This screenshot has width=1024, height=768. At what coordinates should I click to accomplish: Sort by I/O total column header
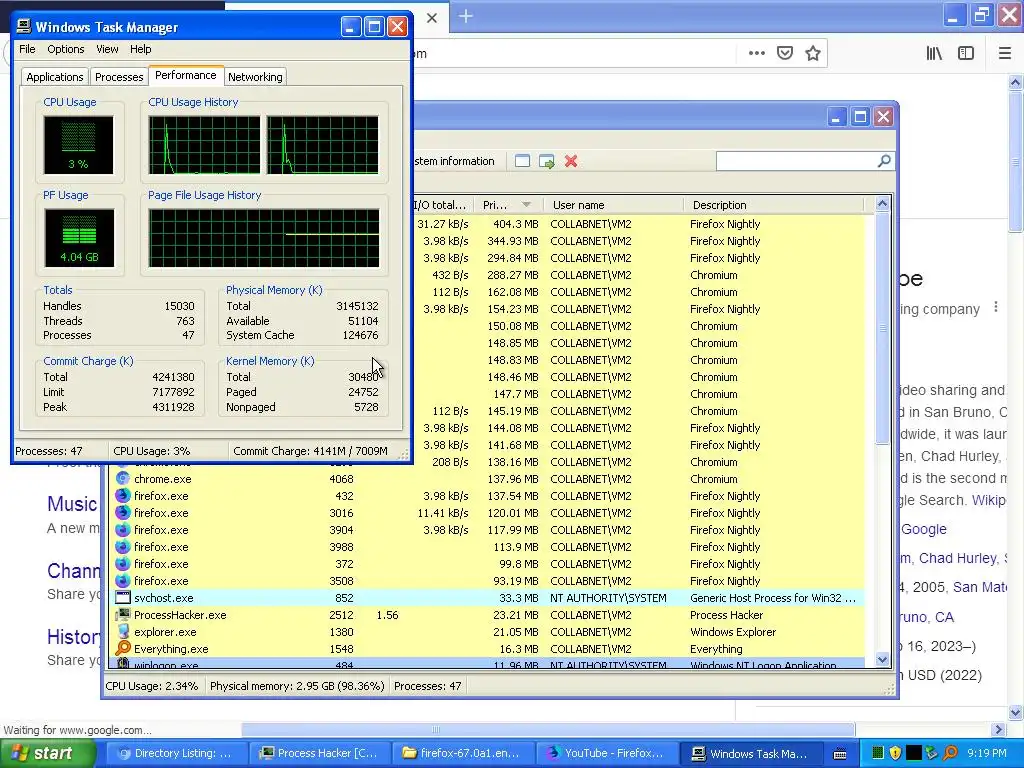[442, 205]
